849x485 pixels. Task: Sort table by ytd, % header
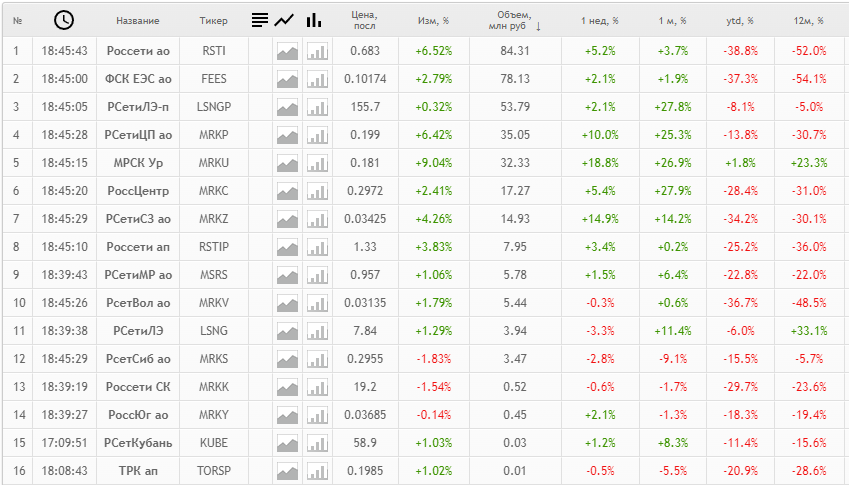pos(740,21)
